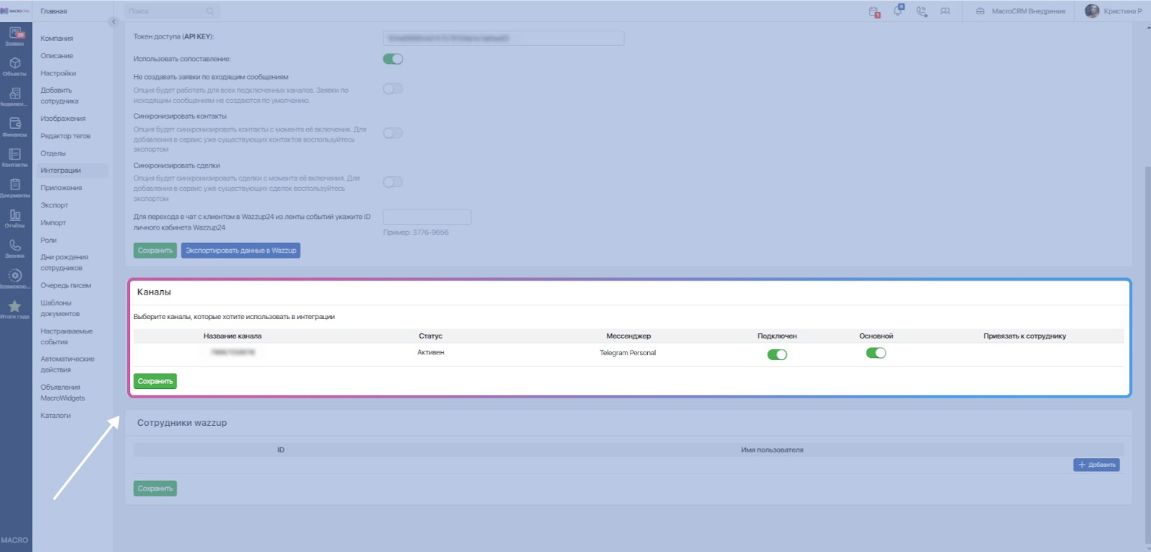Open the Отчёты sidebar icon
Image resolution: width=1151 pixels, height=552 pixels.
[15, 218]
